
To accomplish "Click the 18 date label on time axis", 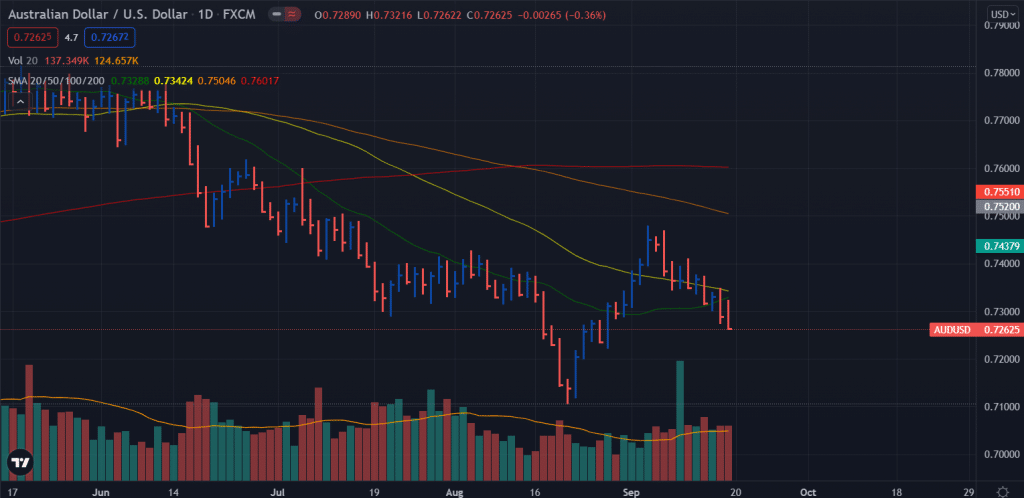I will coord(897,491).
